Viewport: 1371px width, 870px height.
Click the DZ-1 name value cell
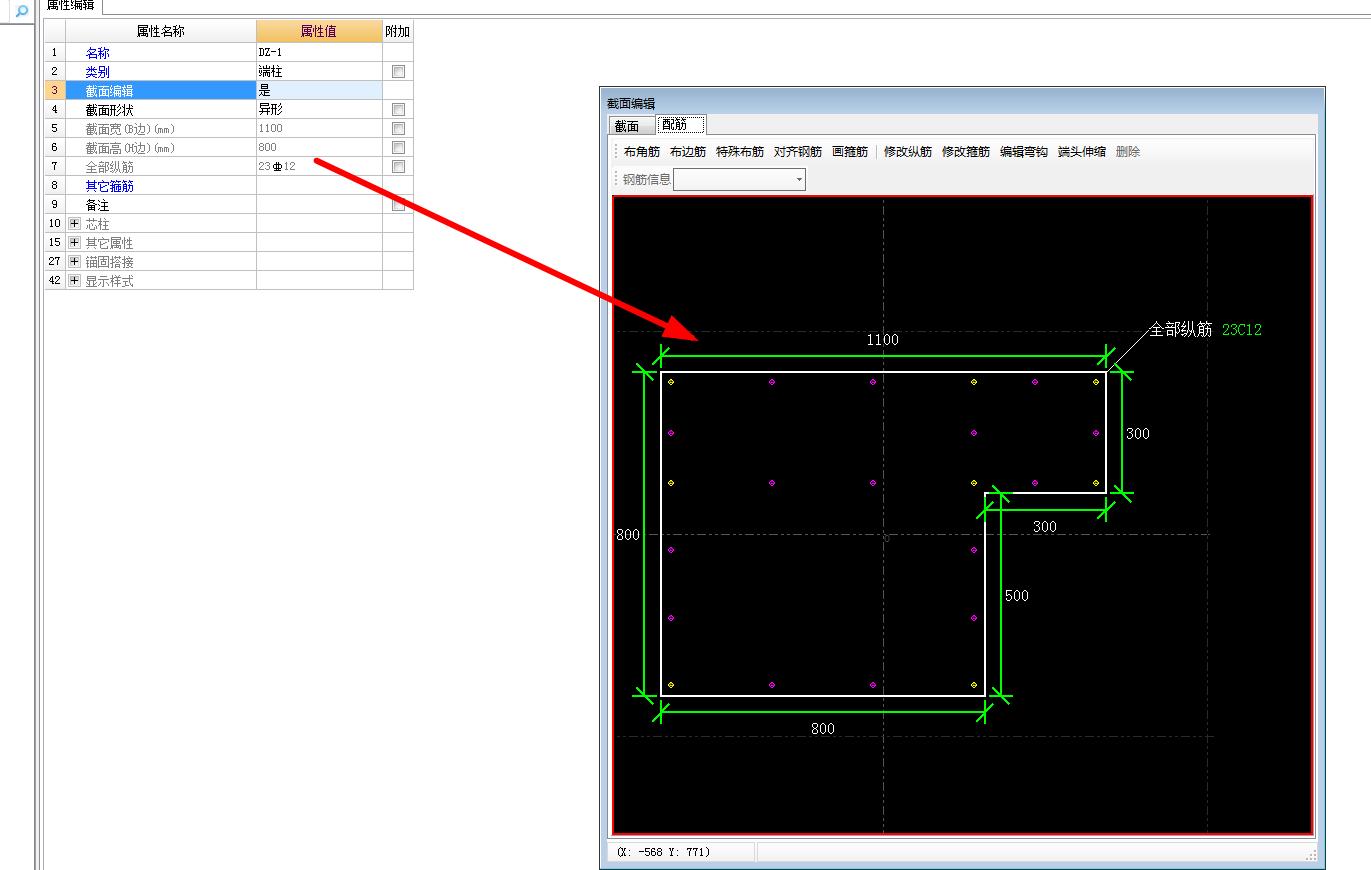pyautogui.click(x=319, y=53)
